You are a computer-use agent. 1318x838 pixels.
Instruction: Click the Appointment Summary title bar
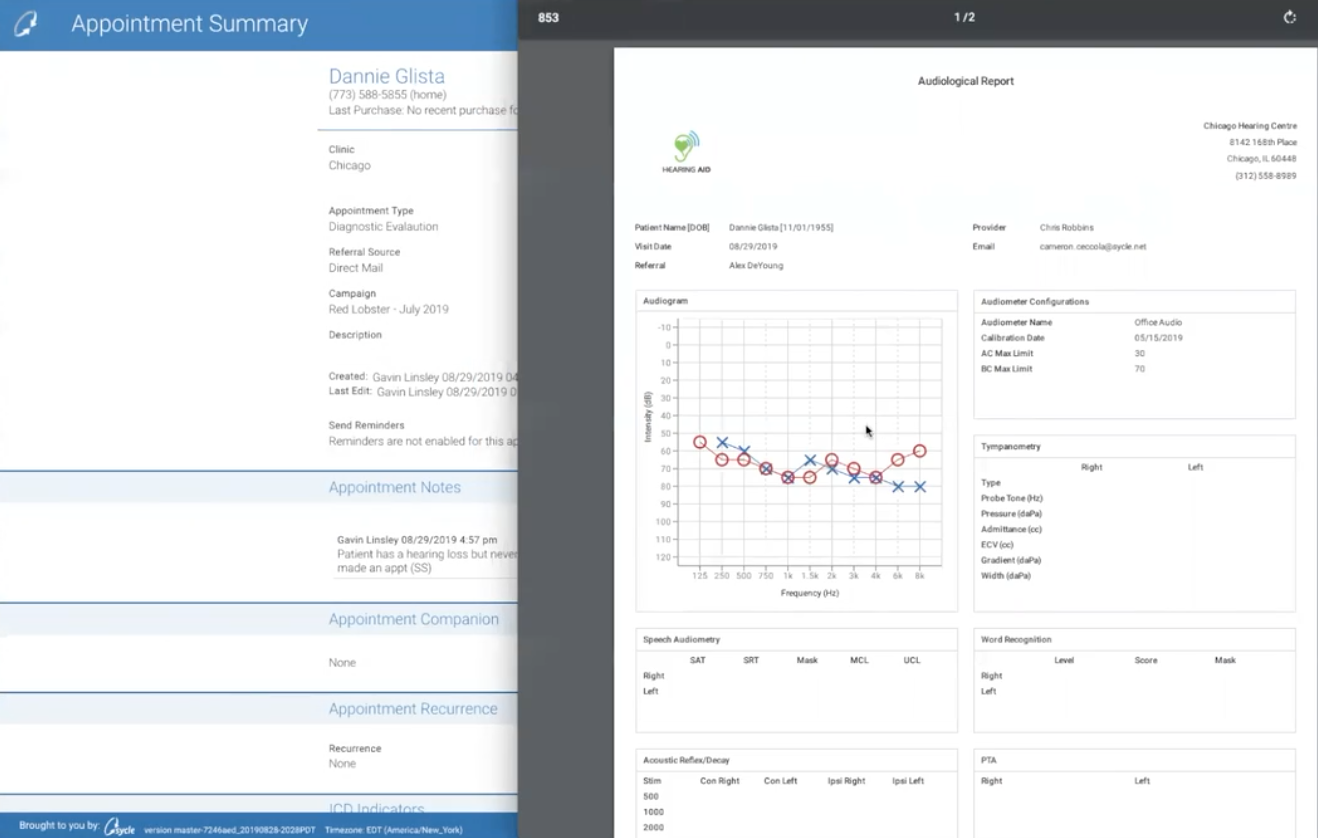coord(188,23)
